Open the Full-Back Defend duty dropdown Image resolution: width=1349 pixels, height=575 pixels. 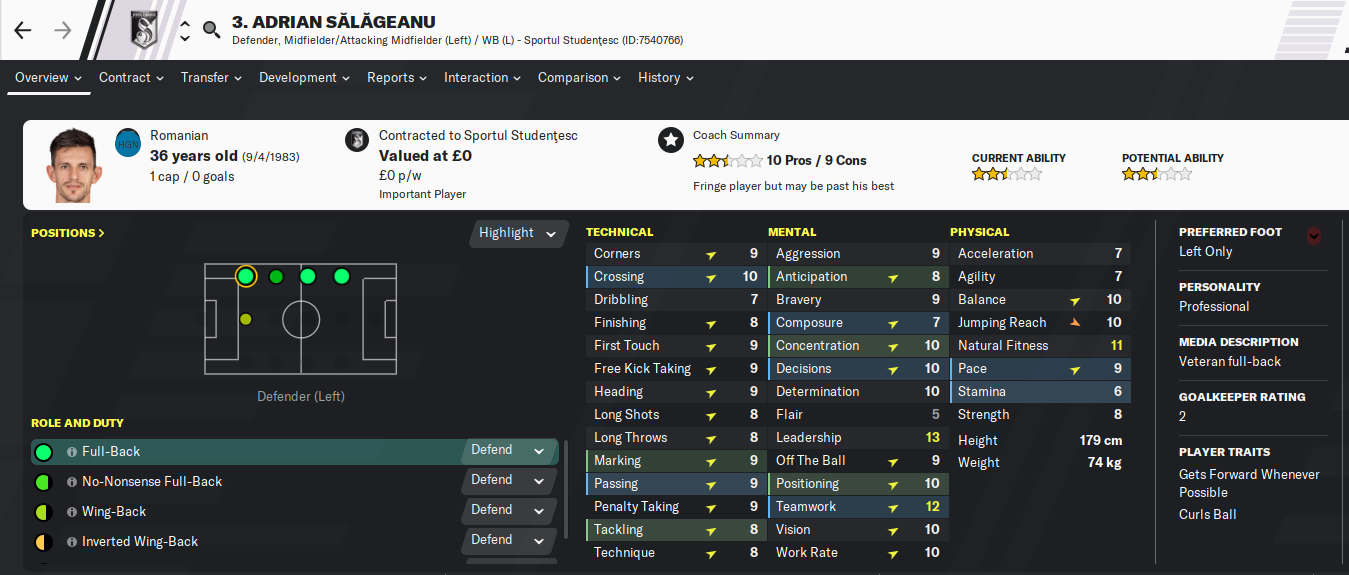click(509, 451)
